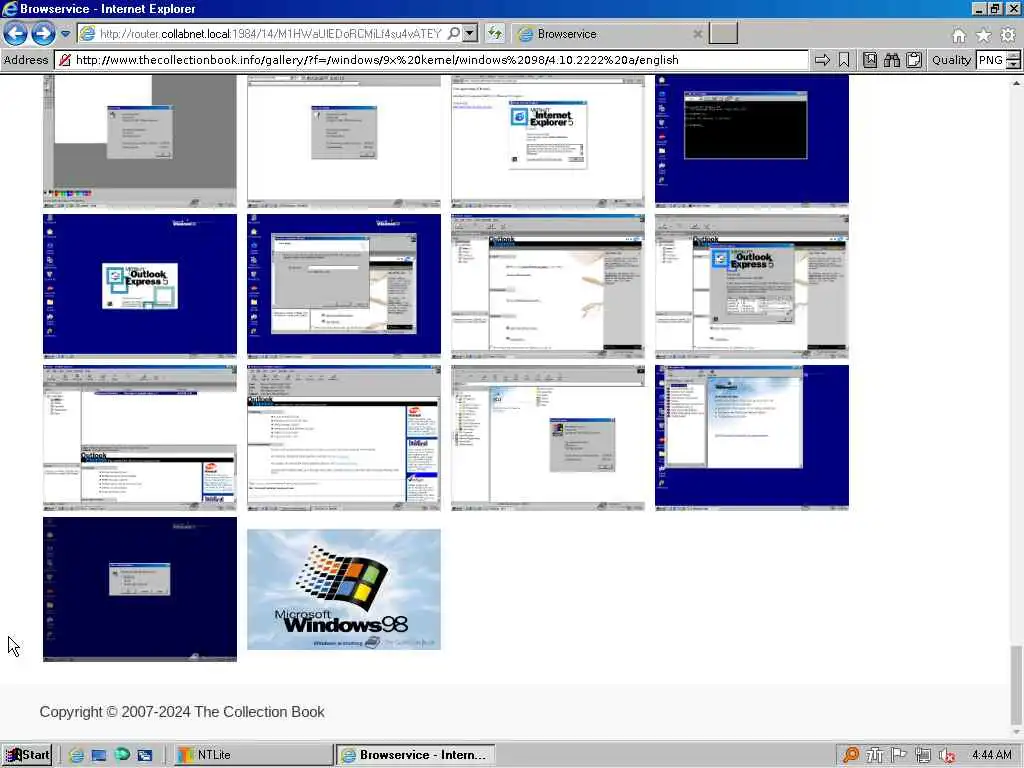Click the flag tray icon
Image resolution: width=1024 pixels, height=768 pixels.
point(899,755)
